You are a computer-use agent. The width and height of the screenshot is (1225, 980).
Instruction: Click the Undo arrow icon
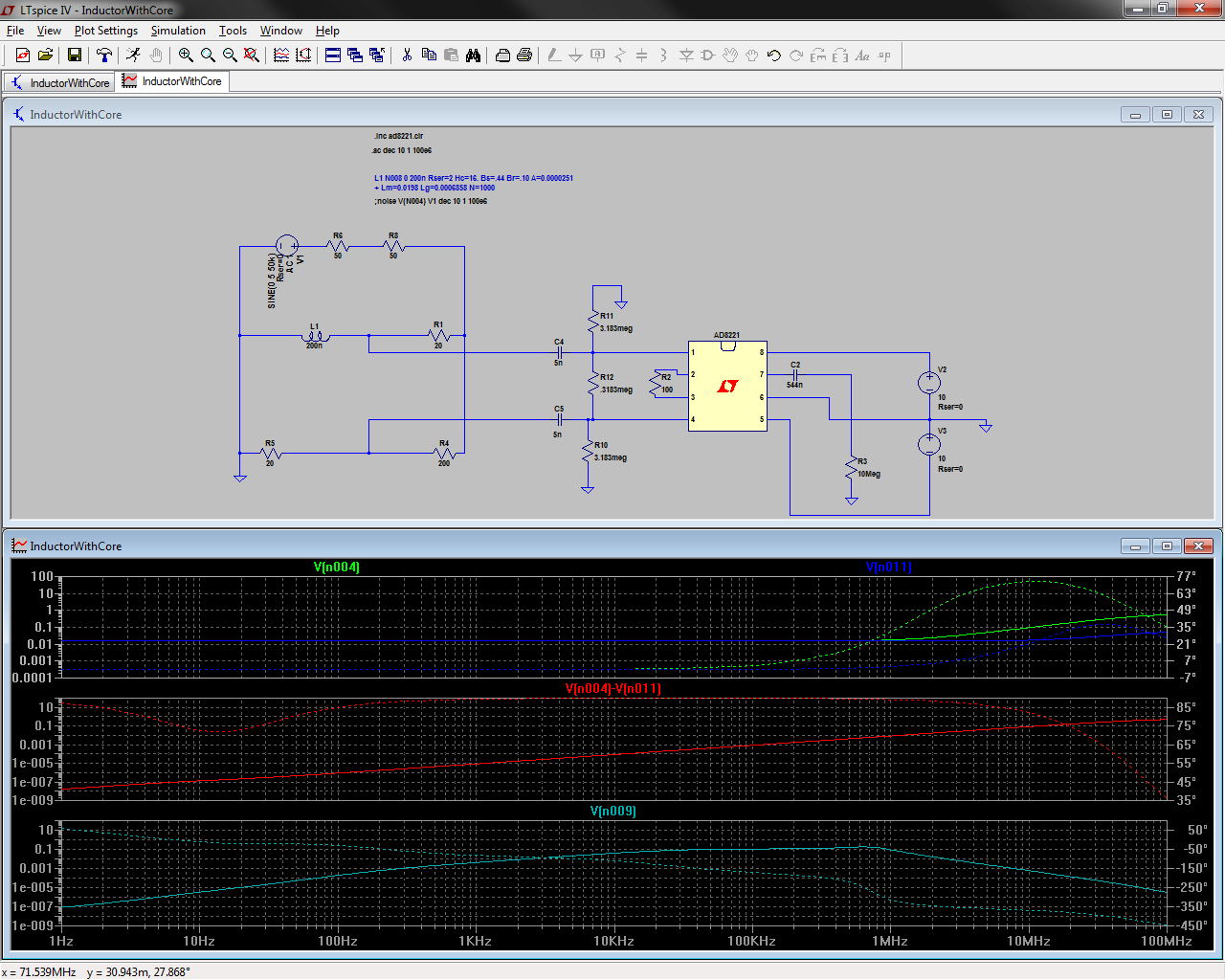tap(774, 56)
